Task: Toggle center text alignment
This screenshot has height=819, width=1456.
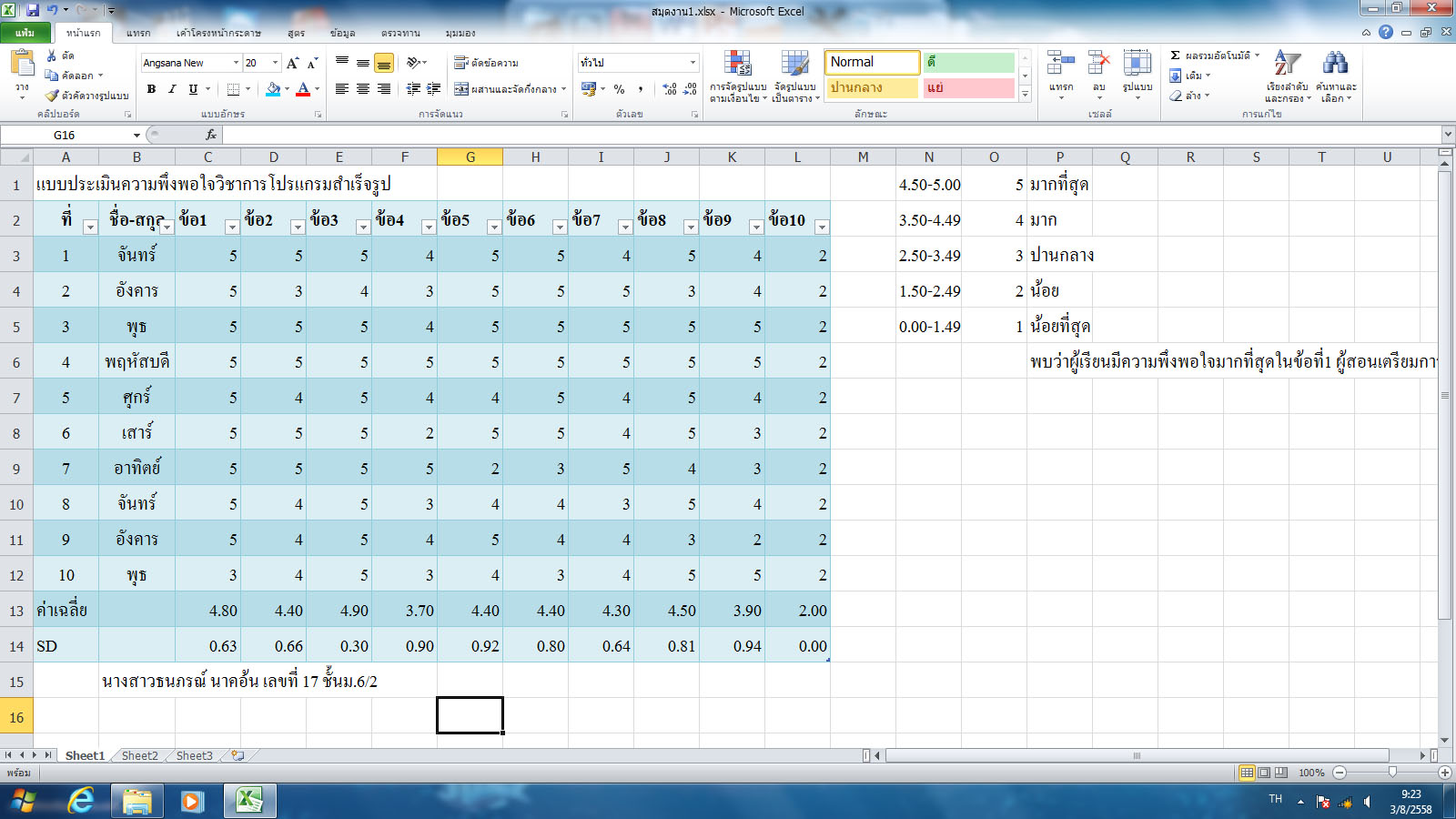Action: point(361,89)
